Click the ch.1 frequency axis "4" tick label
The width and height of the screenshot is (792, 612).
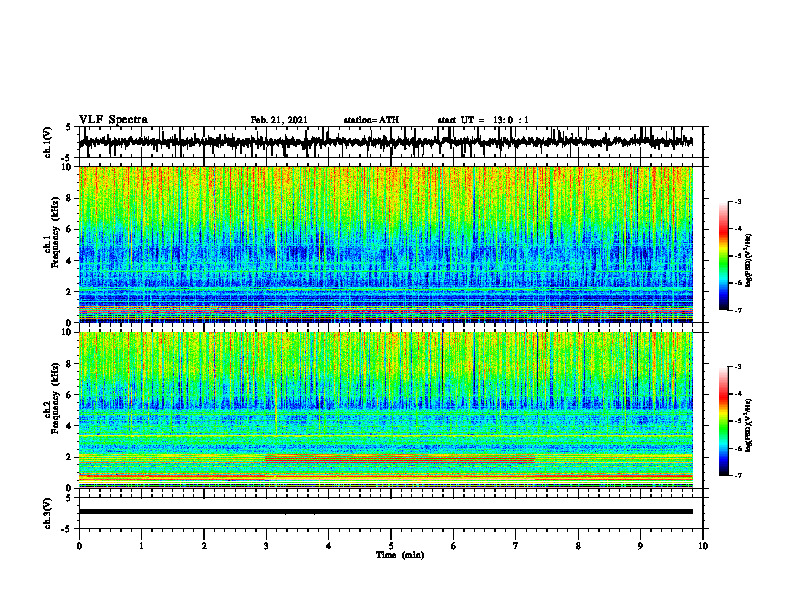click(x=70, y=261)
